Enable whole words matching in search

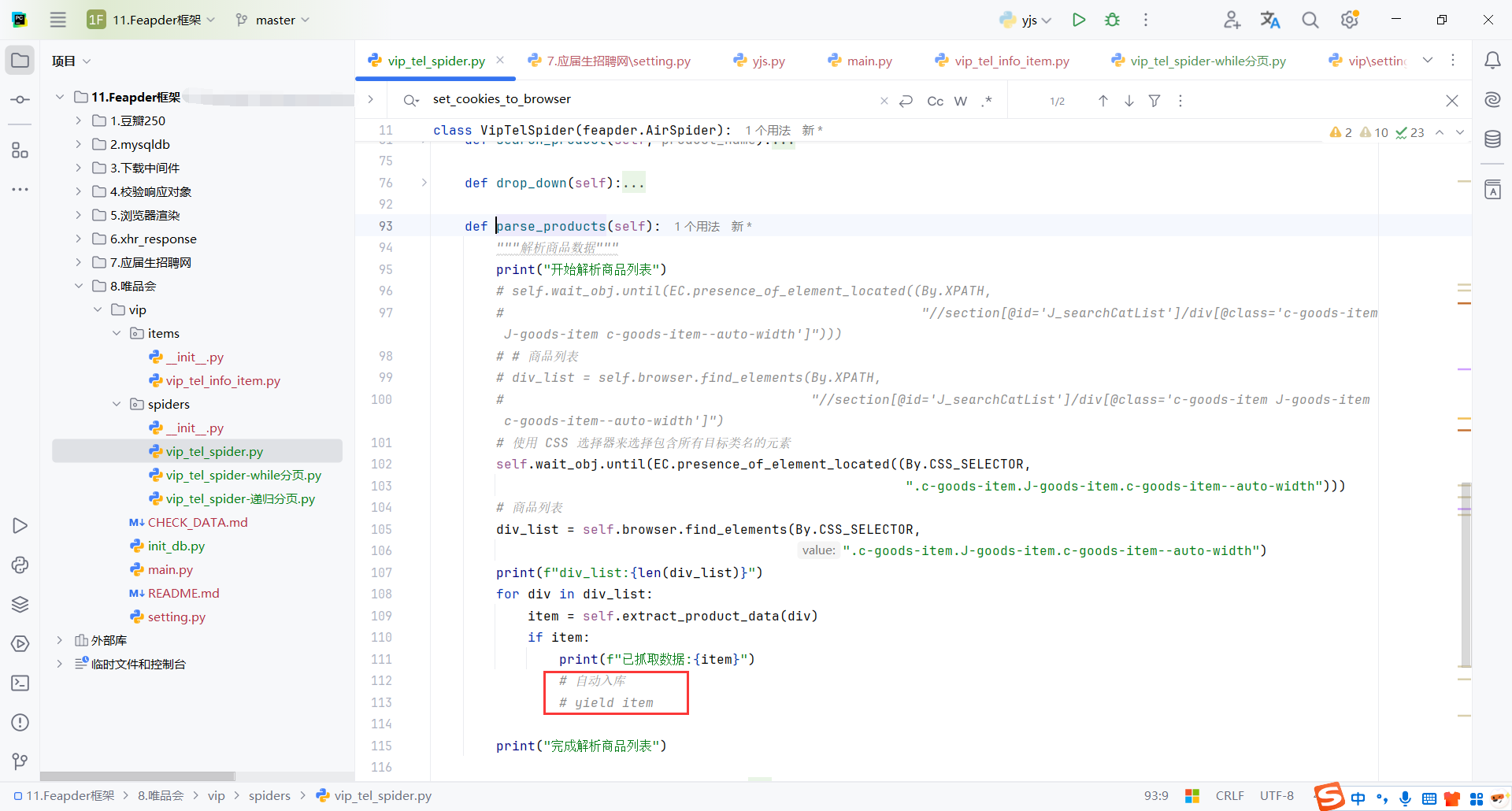point(961,101)
